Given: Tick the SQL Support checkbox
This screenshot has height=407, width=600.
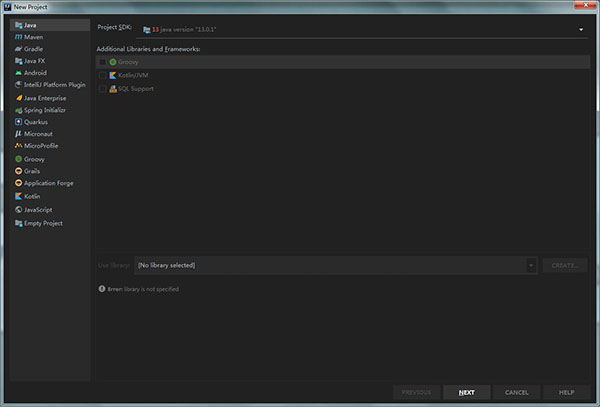Looking at the screenshot, I should tap(103, 89).
